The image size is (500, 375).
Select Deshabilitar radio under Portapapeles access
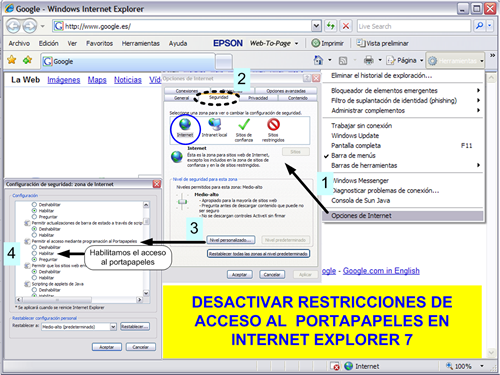click(x=34, y=247)
